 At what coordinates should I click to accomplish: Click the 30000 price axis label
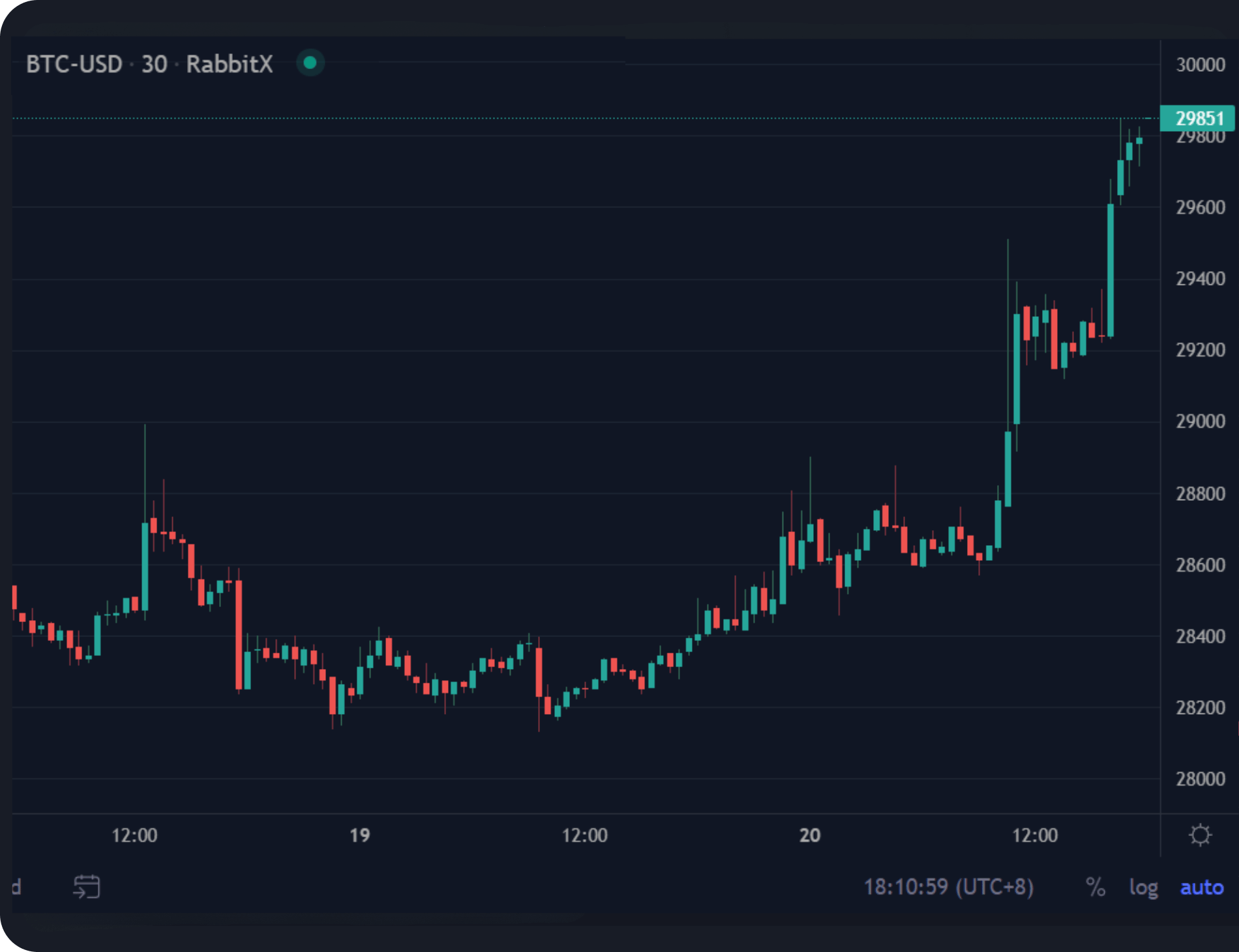point(1201,65)
